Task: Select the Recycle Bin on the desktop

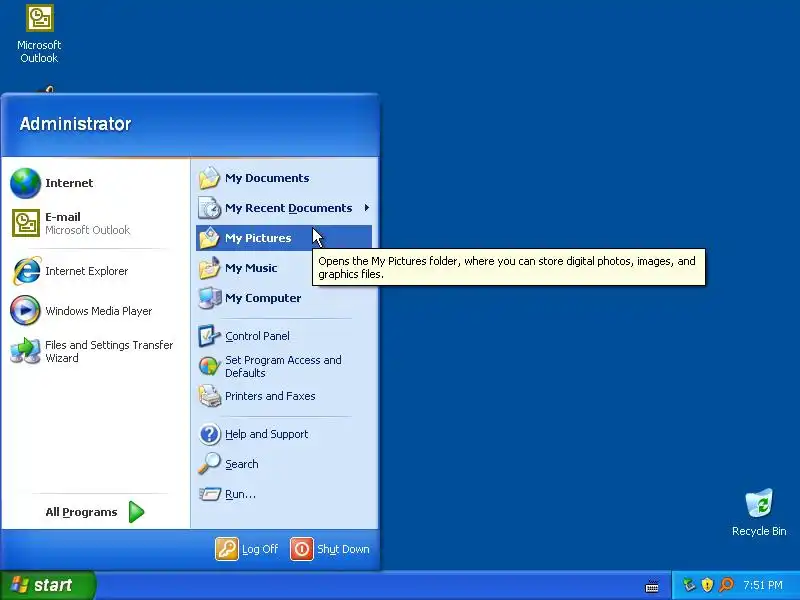Action: (x=759, y=512)
